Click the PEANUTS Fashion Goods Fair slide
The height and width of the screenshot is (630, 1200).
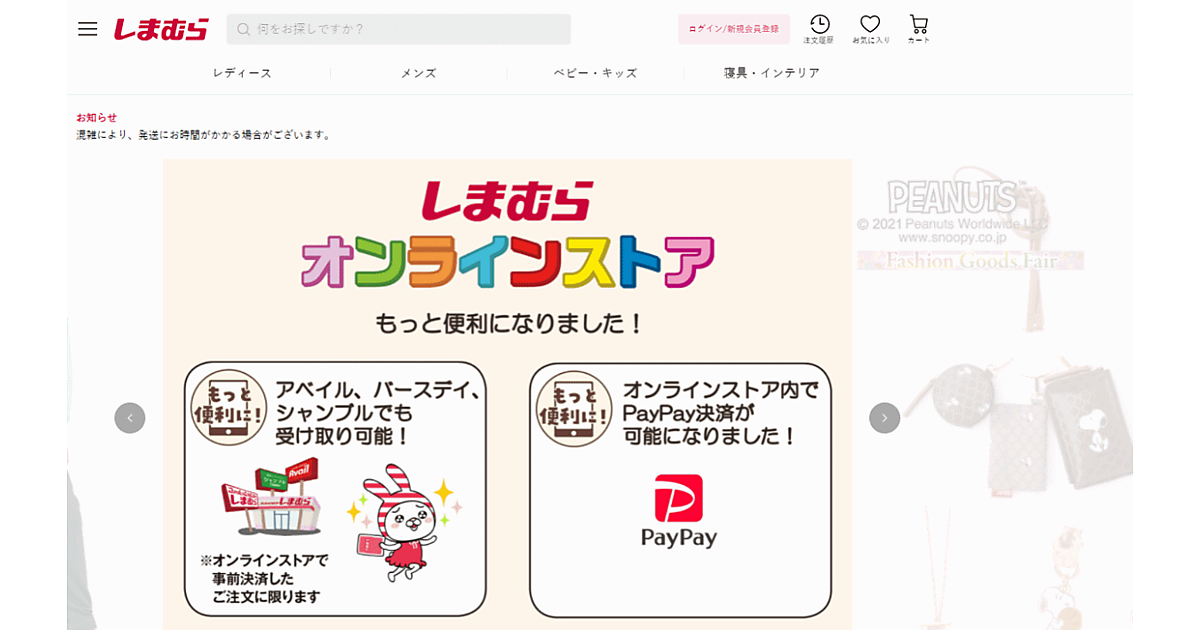click(990, 400)
